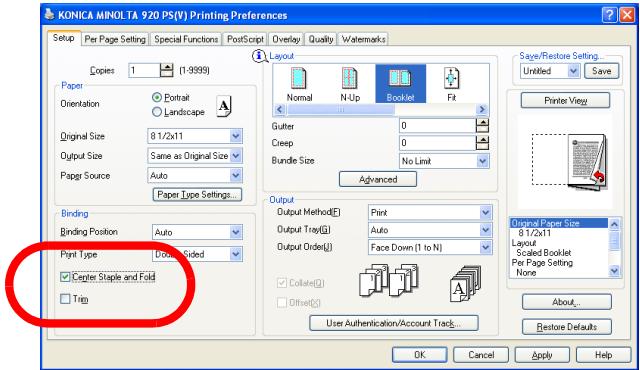Open the Save/Restore Setting Untitled dropdown

click(550, 71)
